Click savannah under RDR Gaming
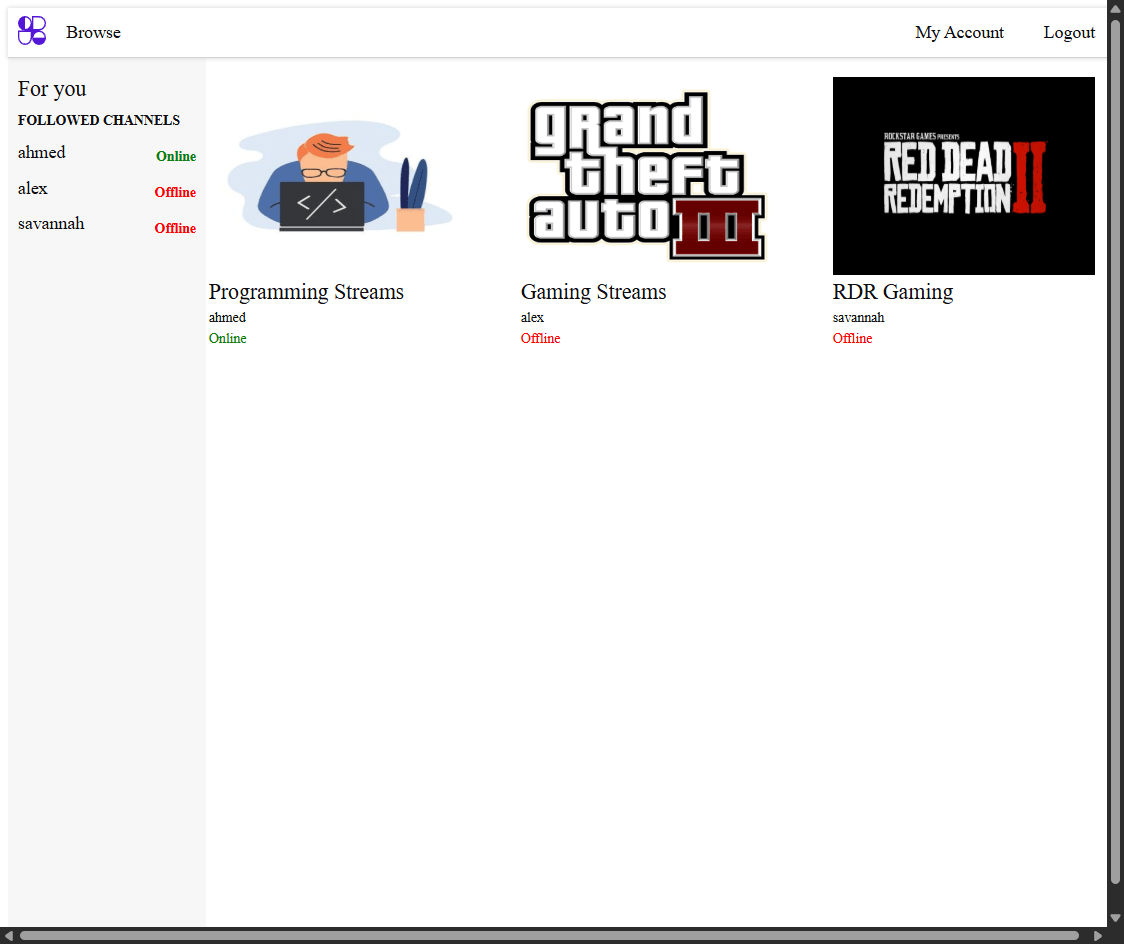This screenshot has width=1124, height=944. [858, 318]
